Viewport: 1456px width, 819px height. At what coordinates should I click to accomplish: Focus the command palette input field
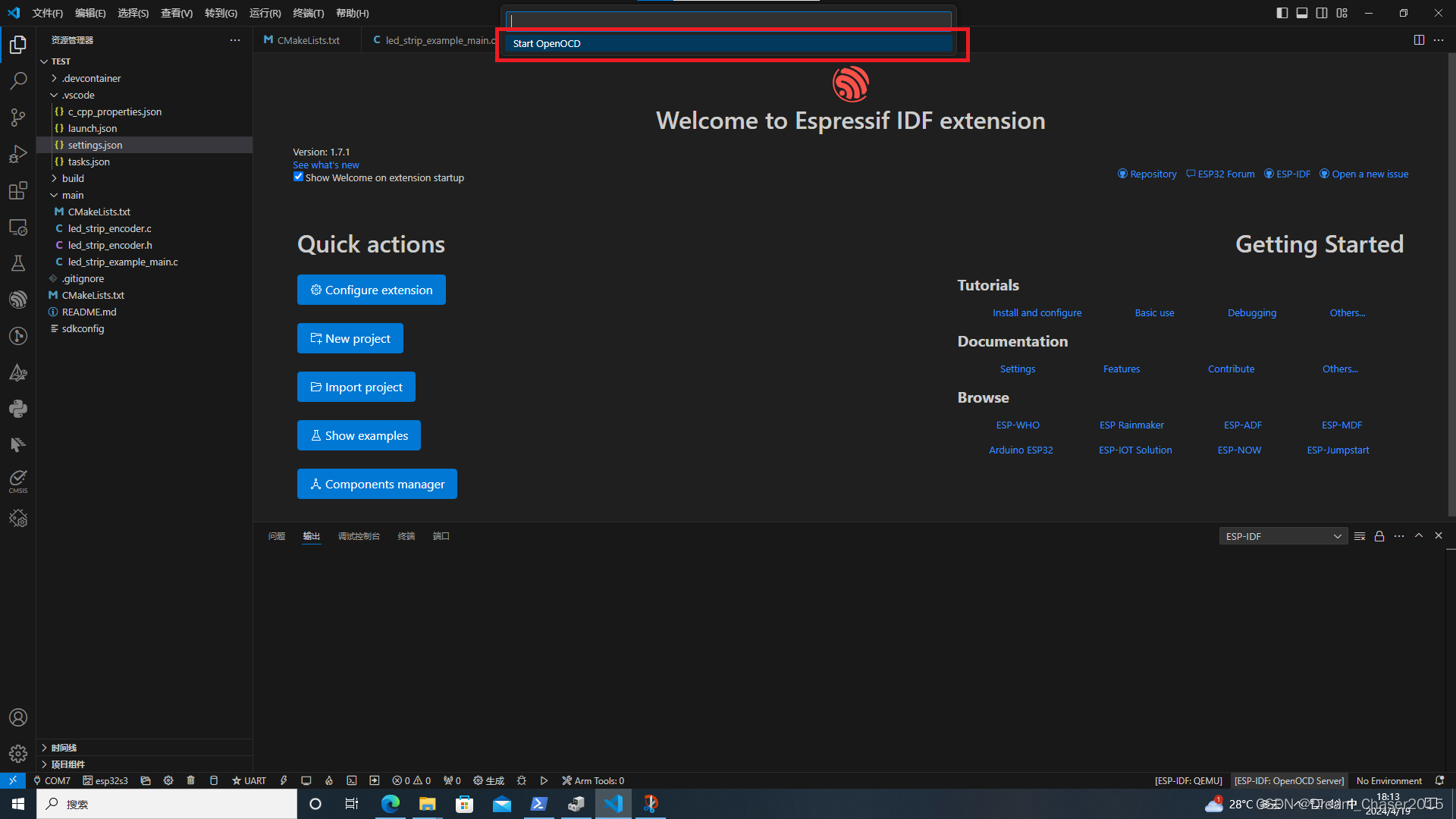coord(728,20)
